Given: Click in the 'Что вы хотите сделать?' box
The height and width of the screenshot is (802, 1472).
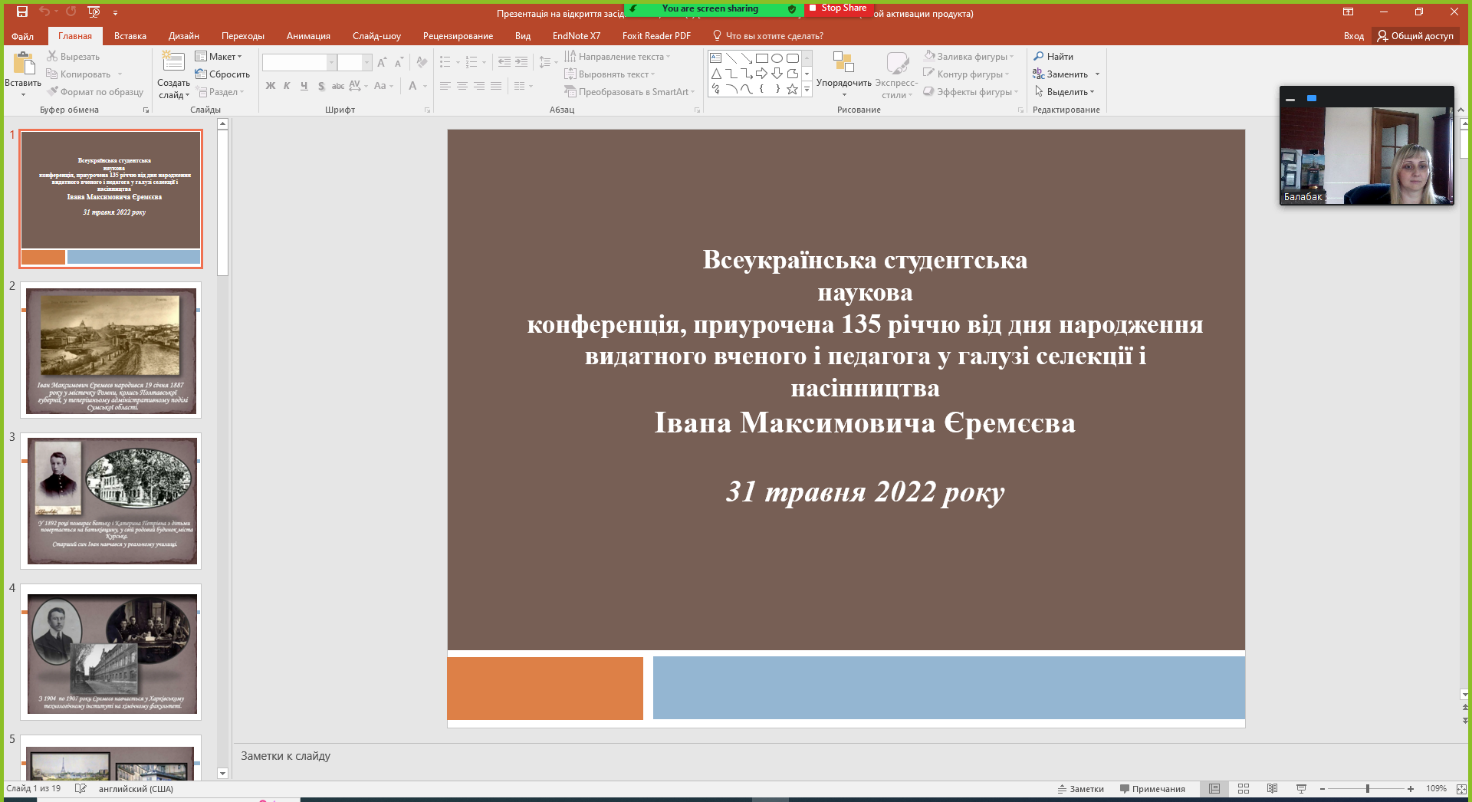Looking at the screenshot, I should click(x=768, y=36).
